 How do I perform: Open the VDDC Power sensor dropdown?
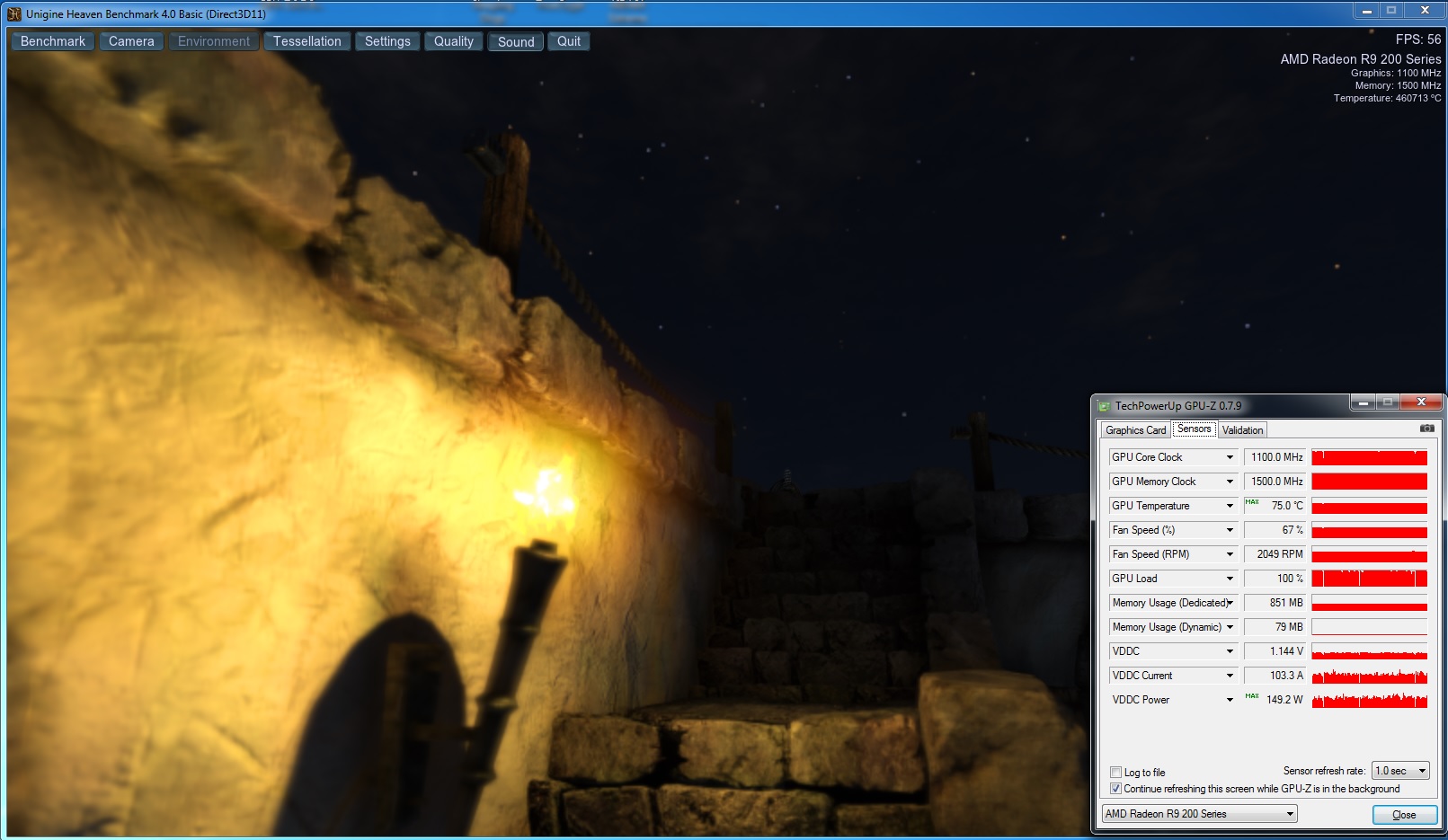coord(1230,700)
